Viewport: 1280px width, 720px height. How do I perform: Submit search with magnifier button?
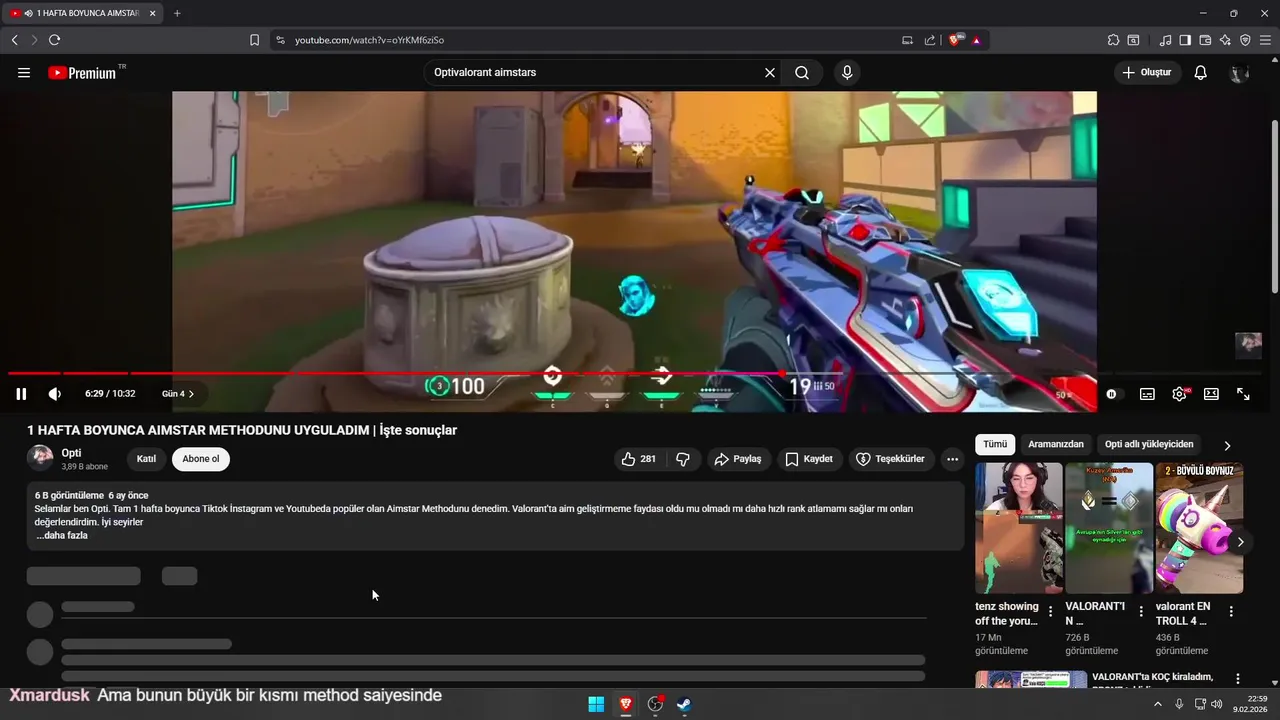click(802, 73)
